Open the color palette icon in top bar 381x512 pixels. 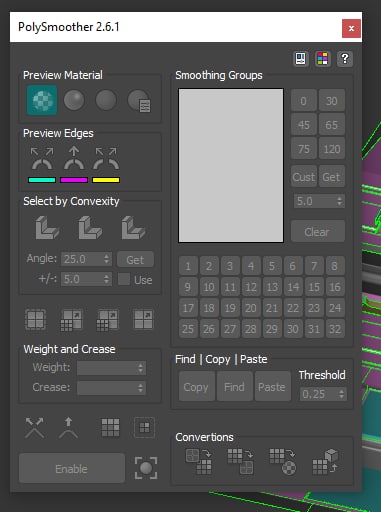tap(323, 59)
